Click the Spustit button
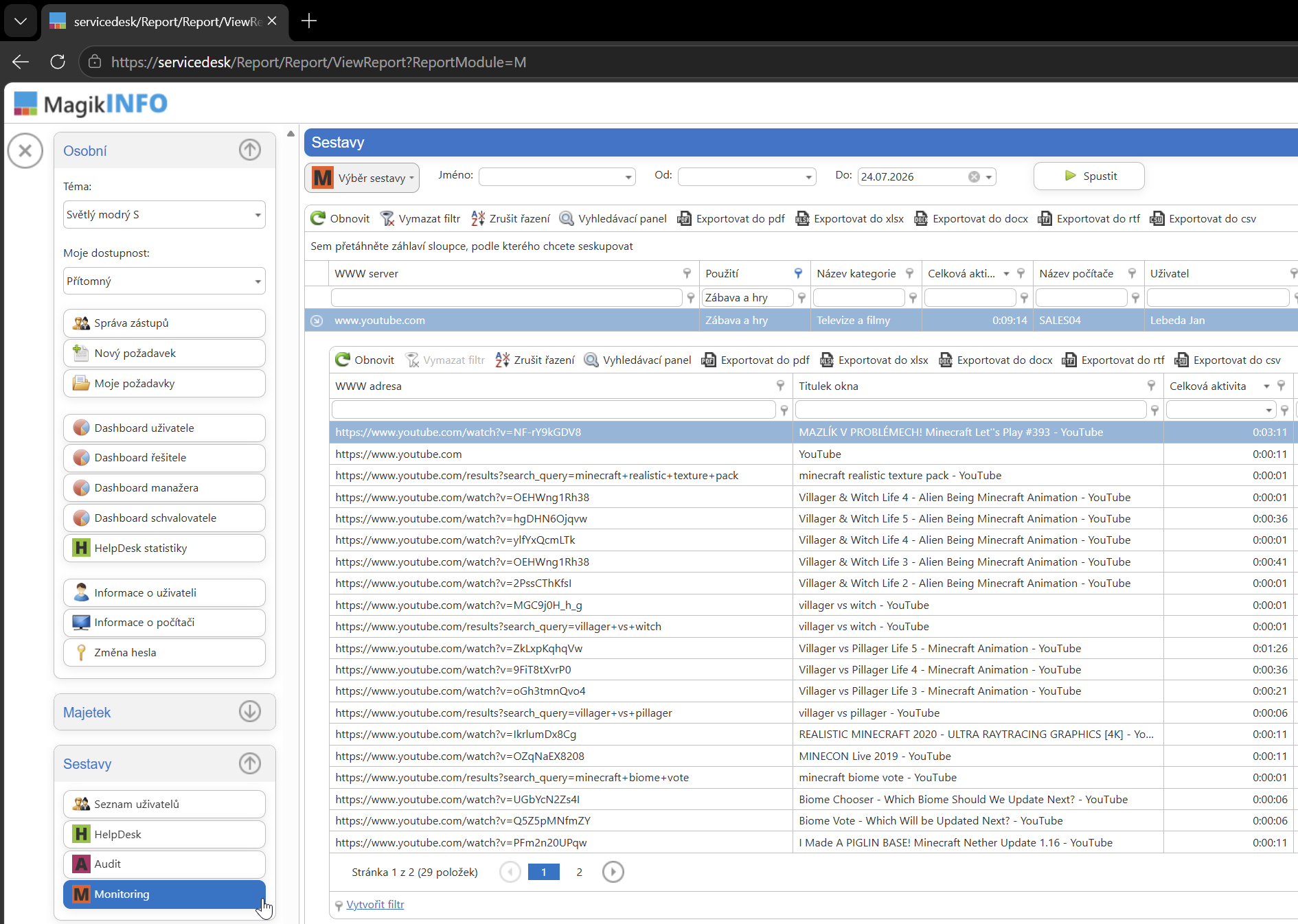The image size is (1298, 924). pos(1089,176)
